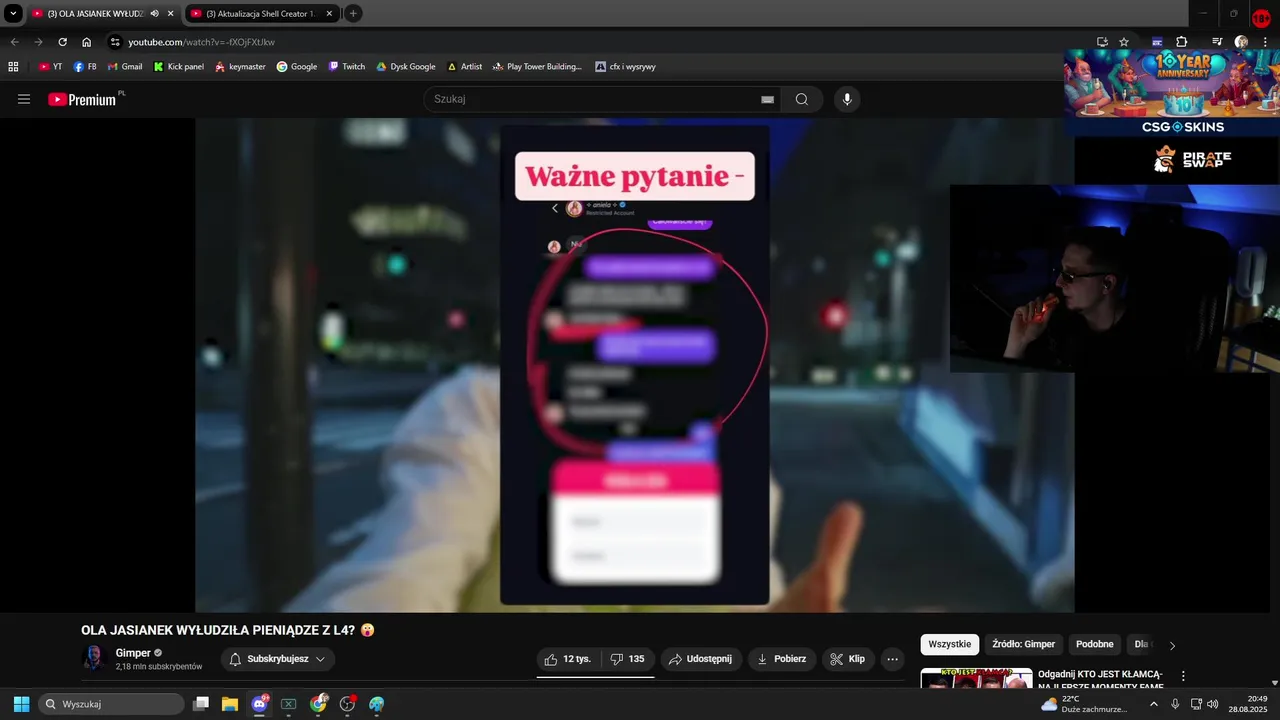The width and height of the screenshot is (1280, 720).
Task: Show hidden system tray icons
Action: pos(1153,704)
